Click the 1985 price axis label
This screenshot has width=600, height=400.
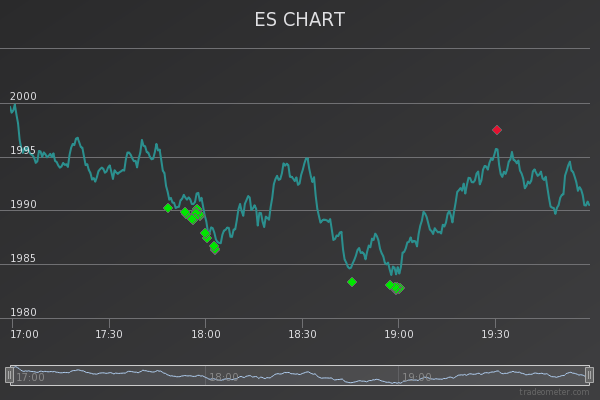[23, 259]
